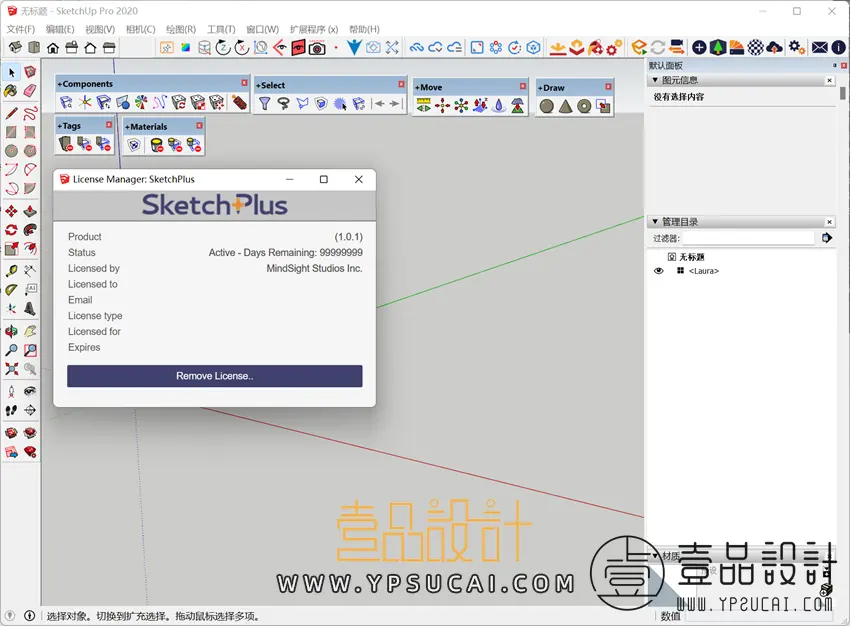Select the Freehand squiggle tool

pos(30,113)
